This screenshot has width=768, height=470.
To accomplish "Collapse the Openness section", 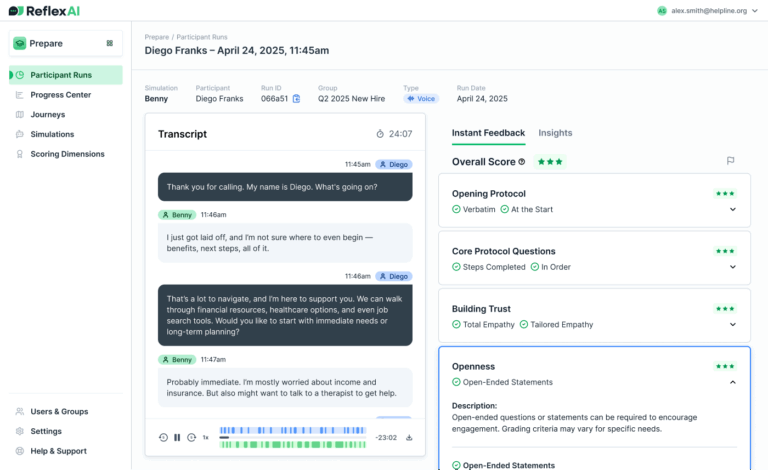I will pyautogui.click(x=732, y=382).
